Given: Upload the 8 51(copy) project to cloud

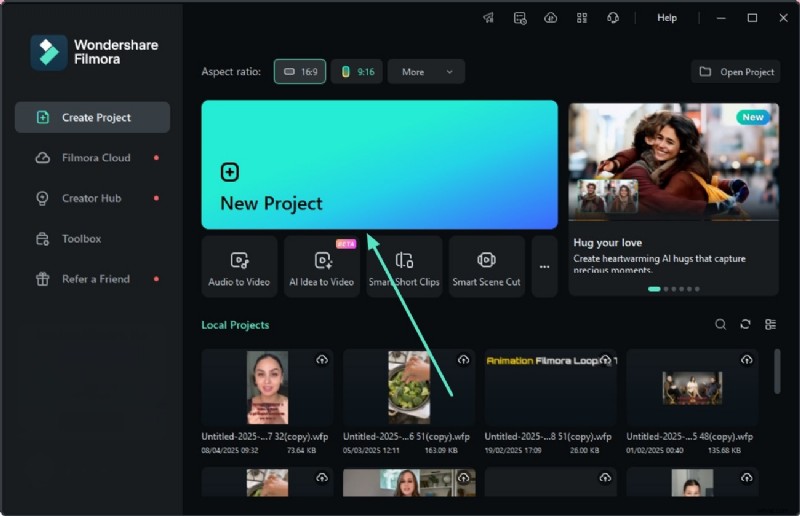Looking at the screenshot, I should click(605, 360).
